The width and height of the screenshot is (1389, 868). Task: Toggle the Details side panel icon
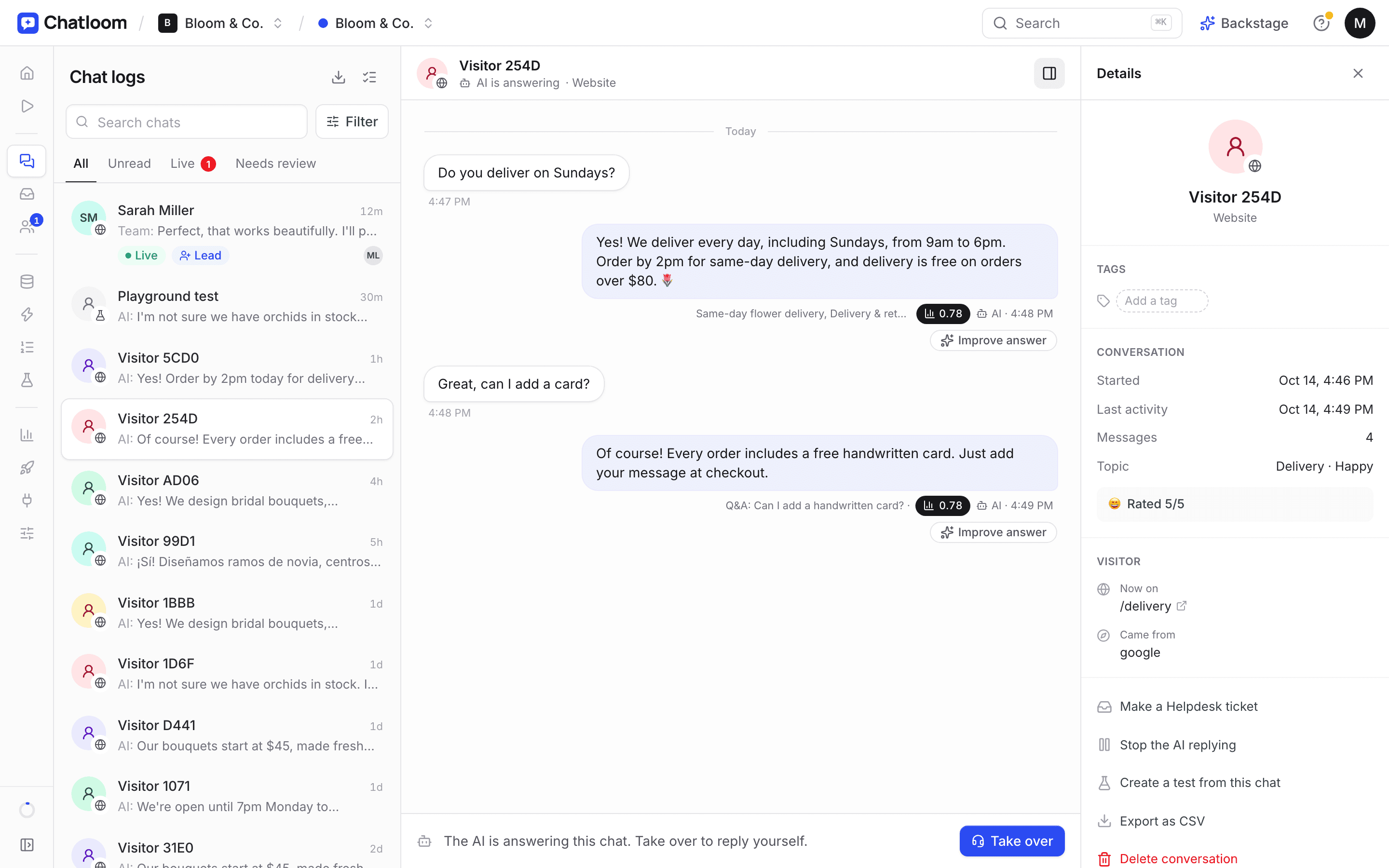1049,73
